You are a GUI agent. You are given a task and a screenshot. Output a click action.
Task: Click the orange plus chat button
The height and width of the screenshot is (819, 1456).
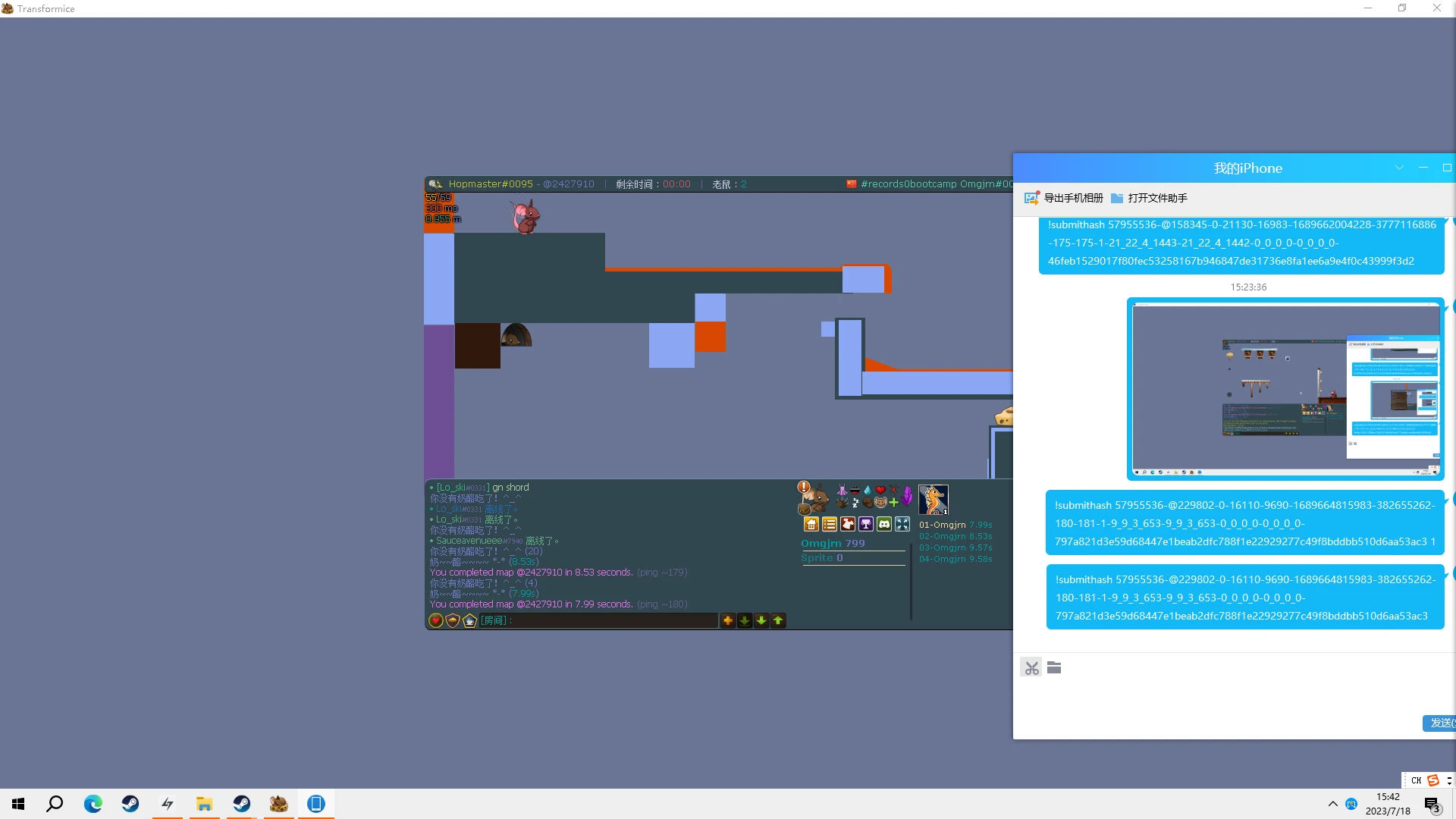click(x=728, y=620)
